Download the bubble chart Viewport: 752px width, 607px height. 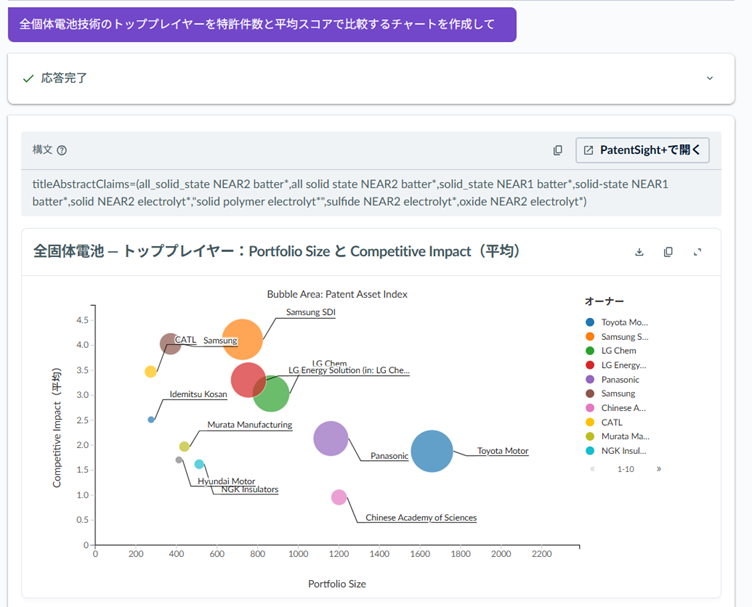(639, 252)
